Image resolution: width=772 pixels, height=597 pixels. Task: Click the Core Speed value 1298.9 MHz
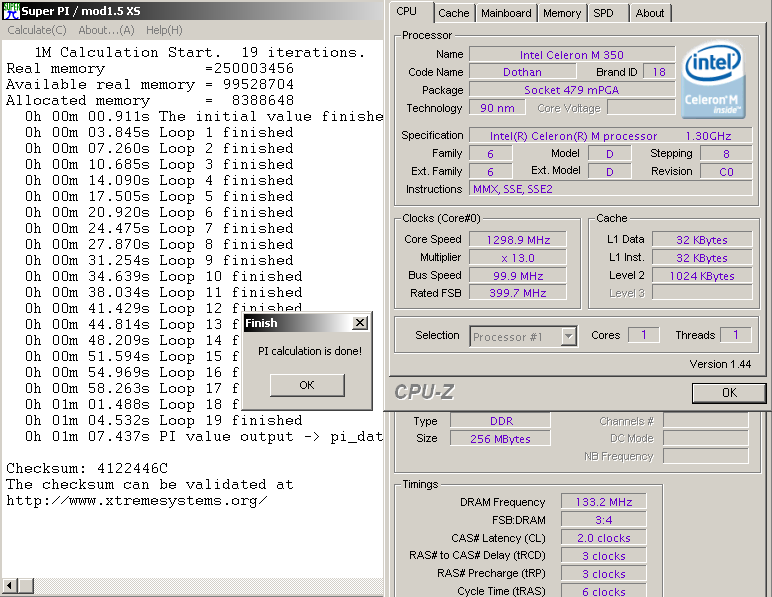(x=518, y=240)
